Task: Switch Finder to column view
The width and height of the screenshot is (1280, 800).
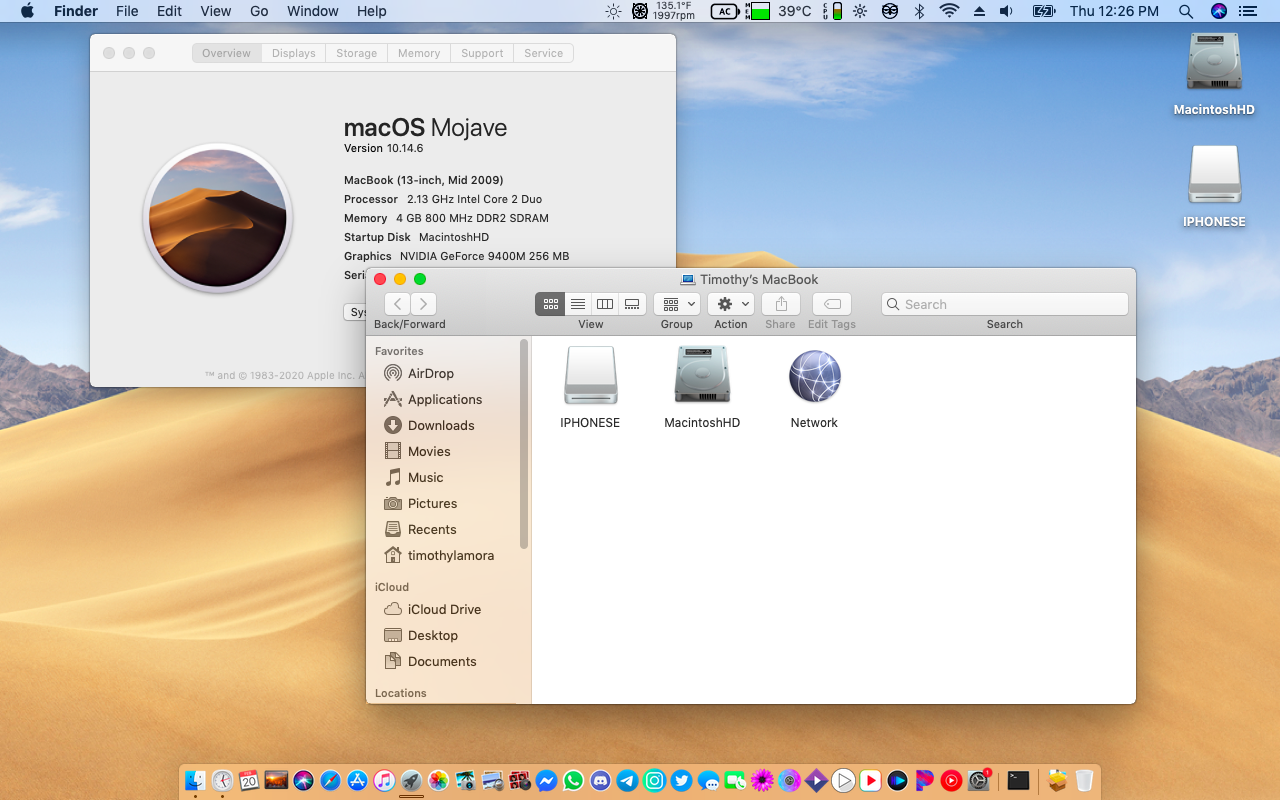Action: click(x=605, y=304)
